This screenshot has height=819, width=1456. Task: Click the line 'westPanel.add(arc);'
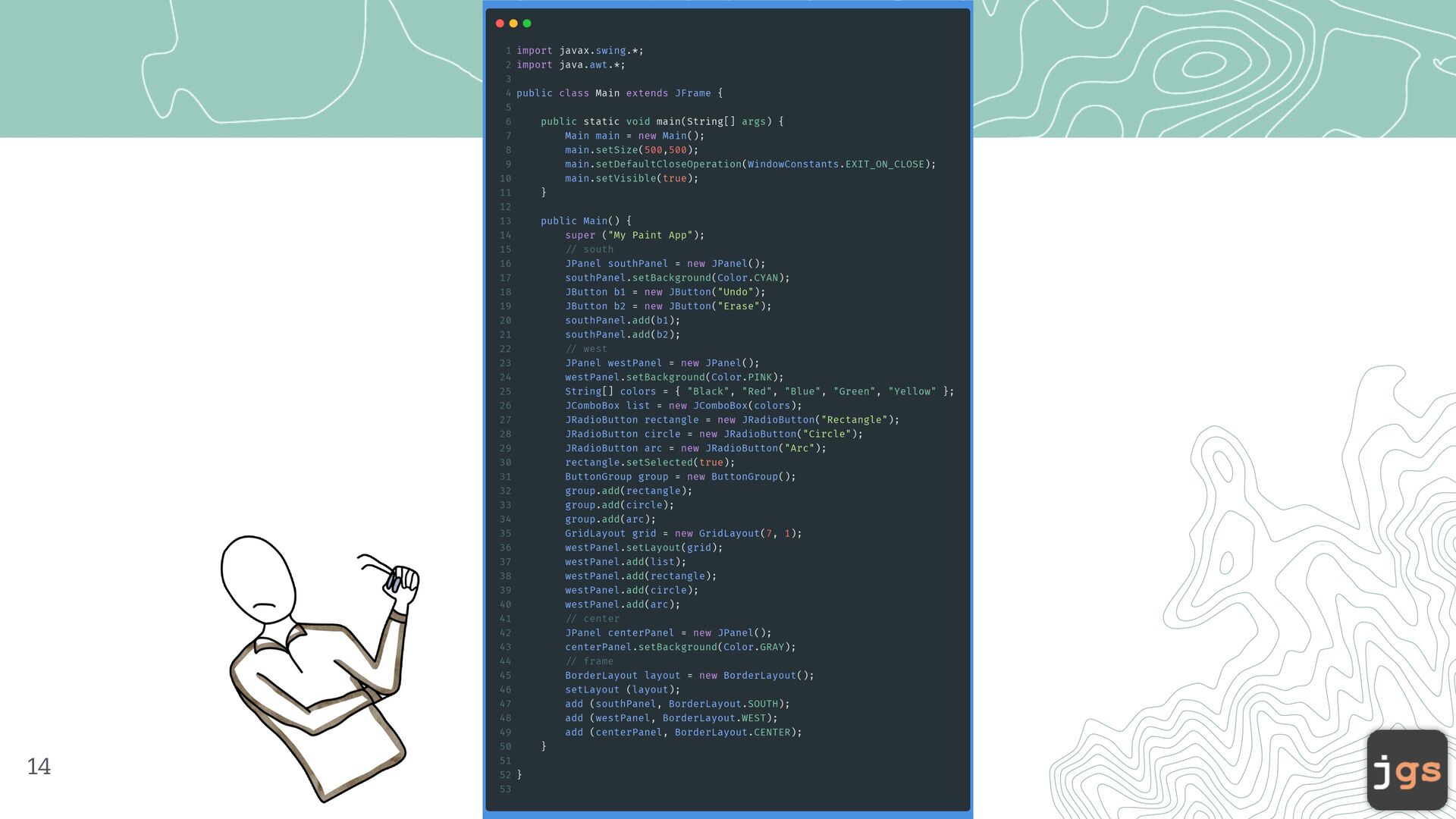623,605
